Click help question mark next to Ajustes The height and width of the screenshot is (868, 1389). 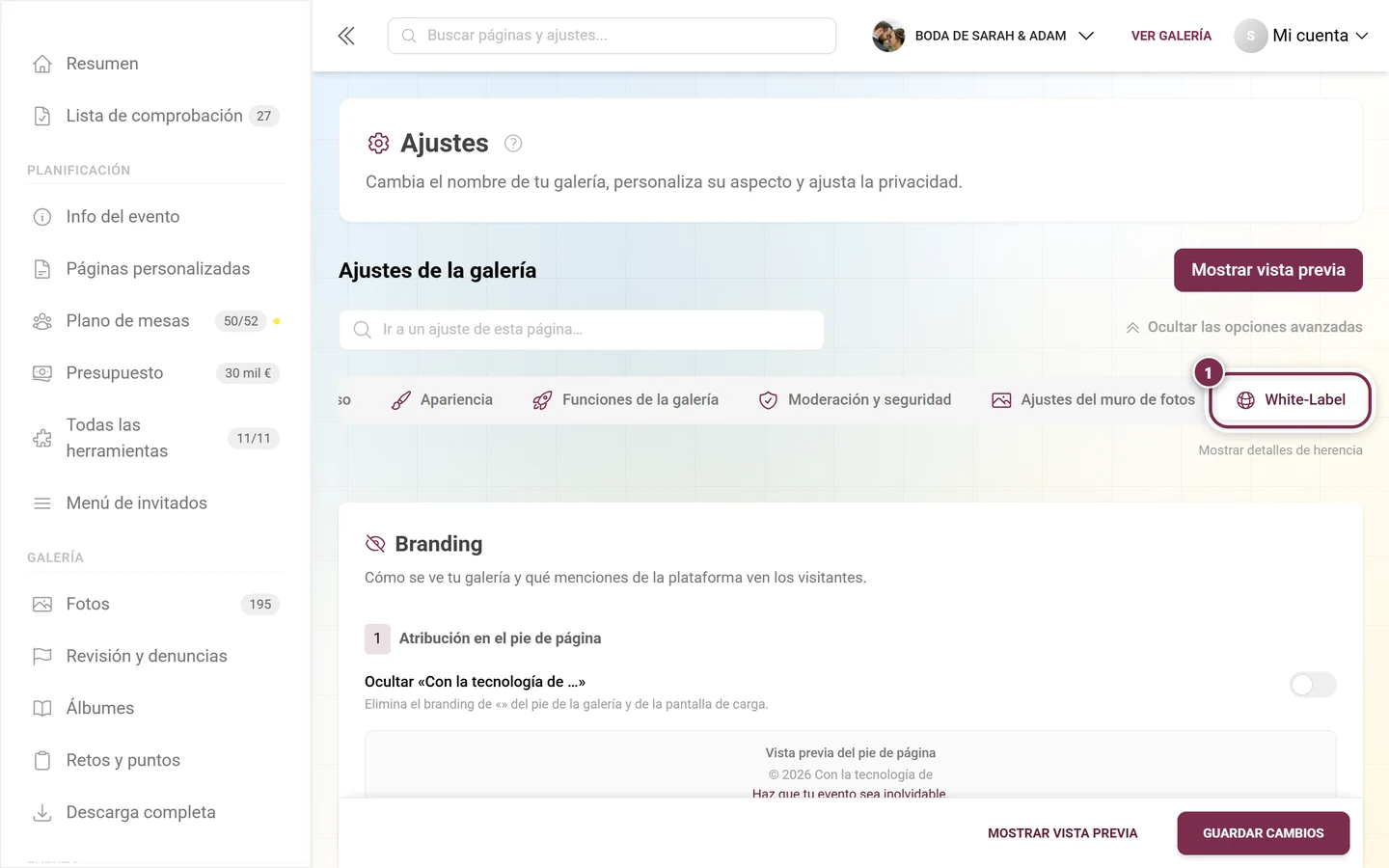[x=513, y=144]
